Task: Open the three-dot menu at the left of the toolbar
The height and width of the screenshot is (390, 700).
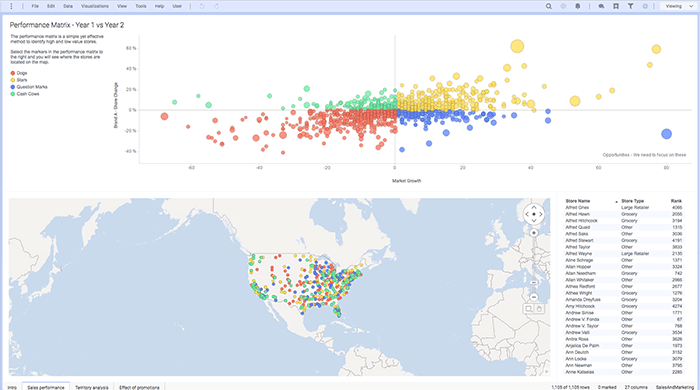Action: point(11,6)
